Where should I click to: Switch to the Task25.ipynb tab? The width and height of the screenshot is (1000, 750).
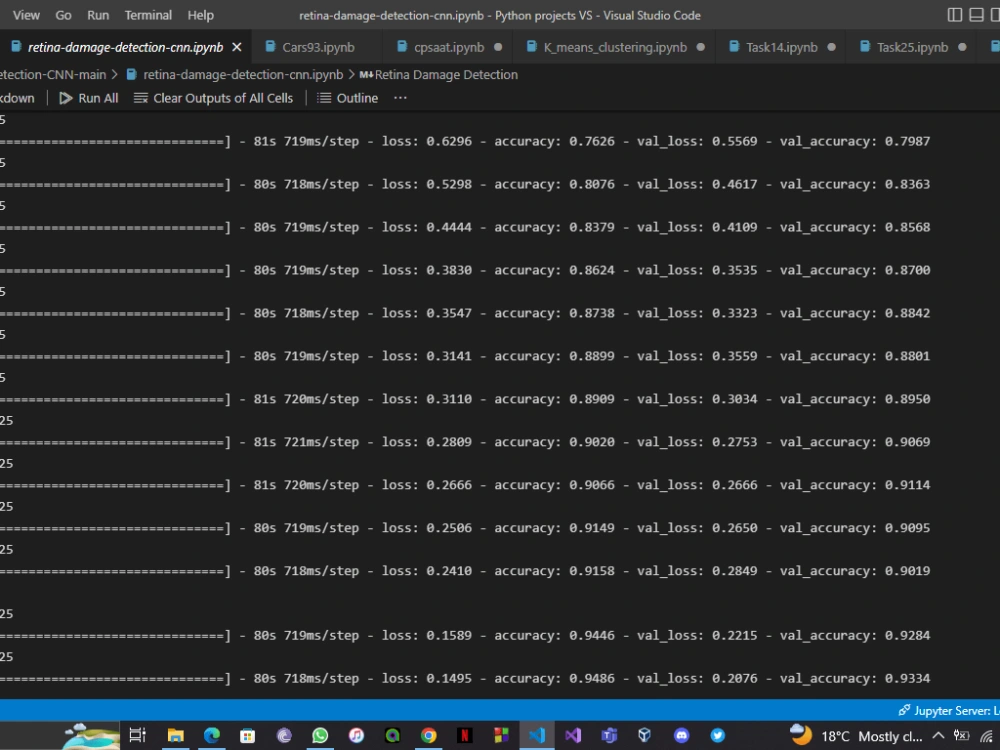coord(912,47)
